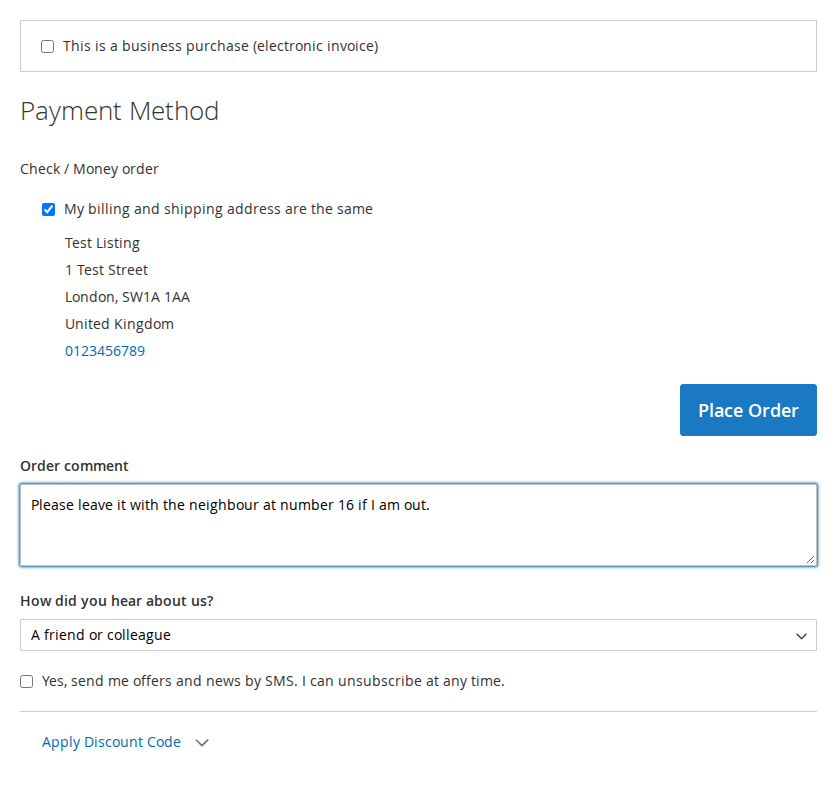This screenshot has width=836, height=792.
Task: Click the 'United Kingdom' country line
Action: [x=119, y=324]
